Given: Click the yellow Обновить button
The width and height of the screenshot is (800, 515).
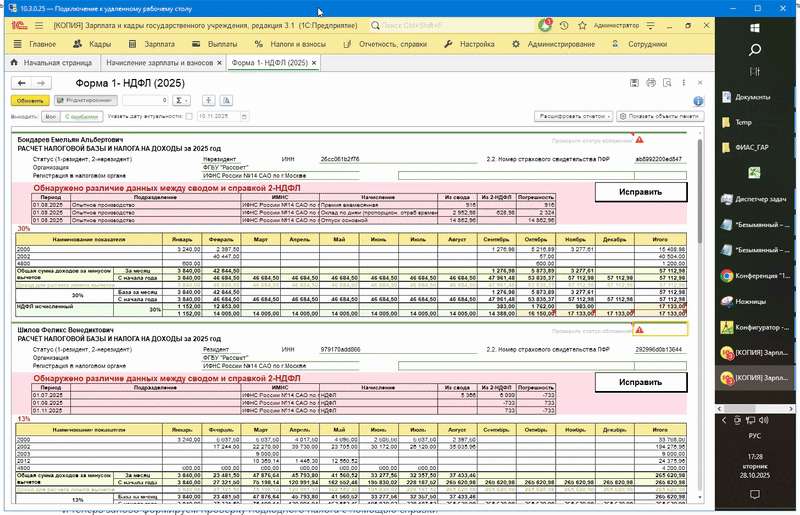Looking at the screenshot, I should coord(30,101).
